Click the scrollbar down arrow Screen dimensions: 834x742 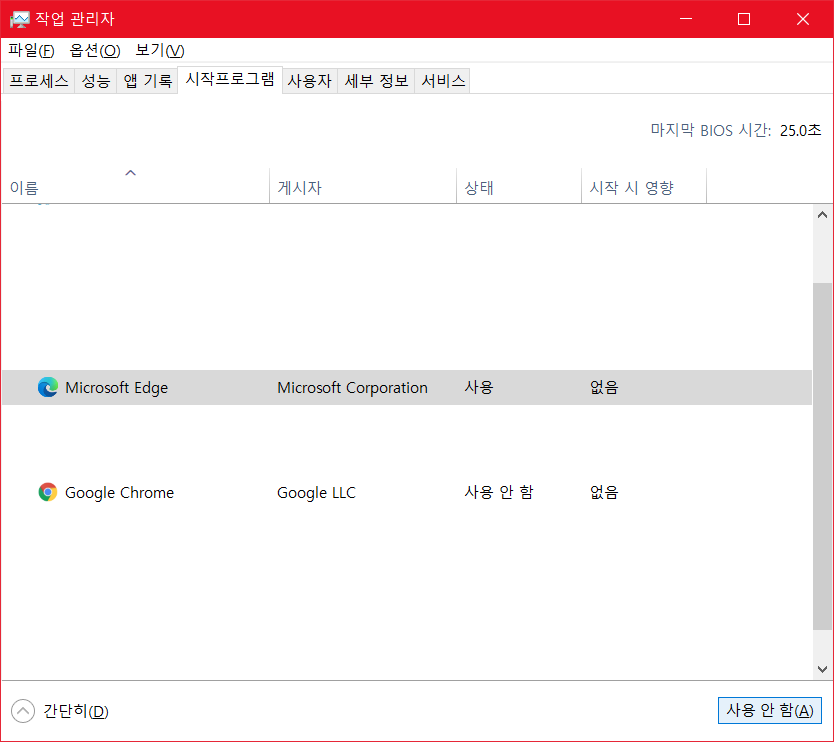(822, 669)
